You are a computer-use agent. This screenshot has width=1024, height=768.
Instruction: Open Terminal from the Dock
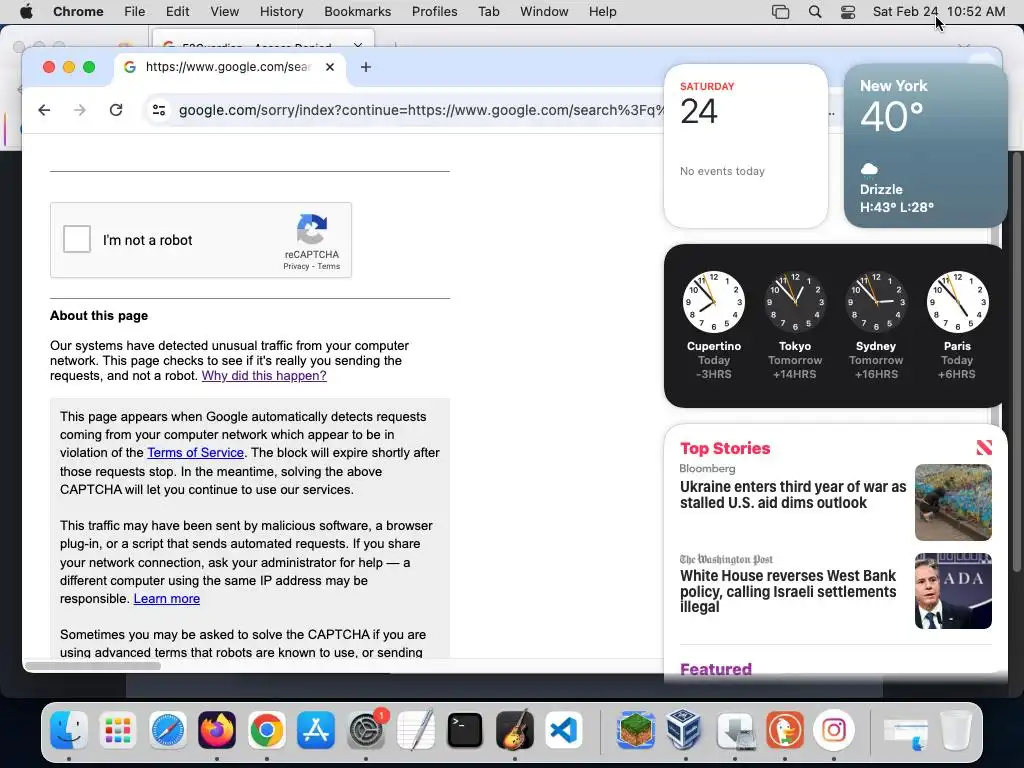[465, 729]
